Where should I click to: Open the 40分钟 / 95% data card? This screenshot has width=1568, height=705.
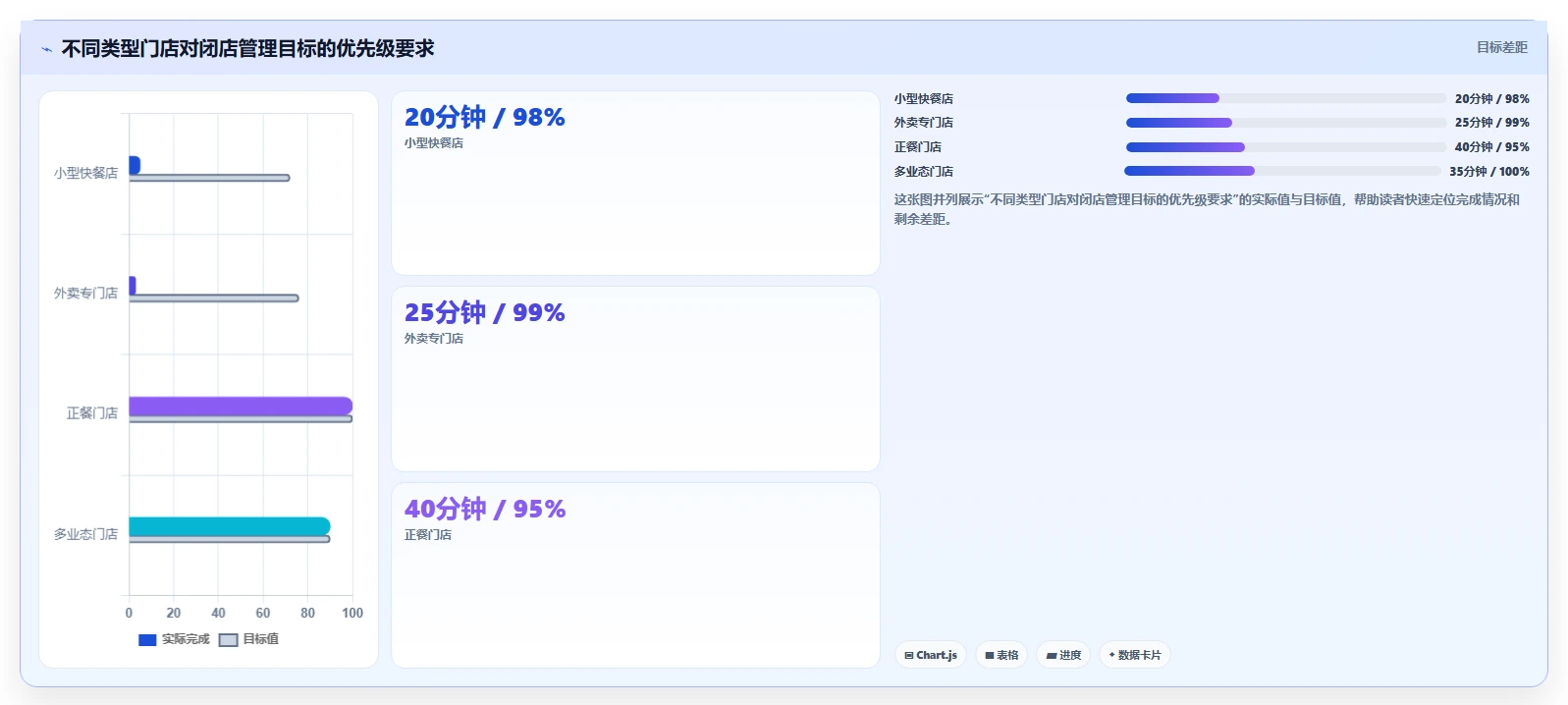(635, 575)
